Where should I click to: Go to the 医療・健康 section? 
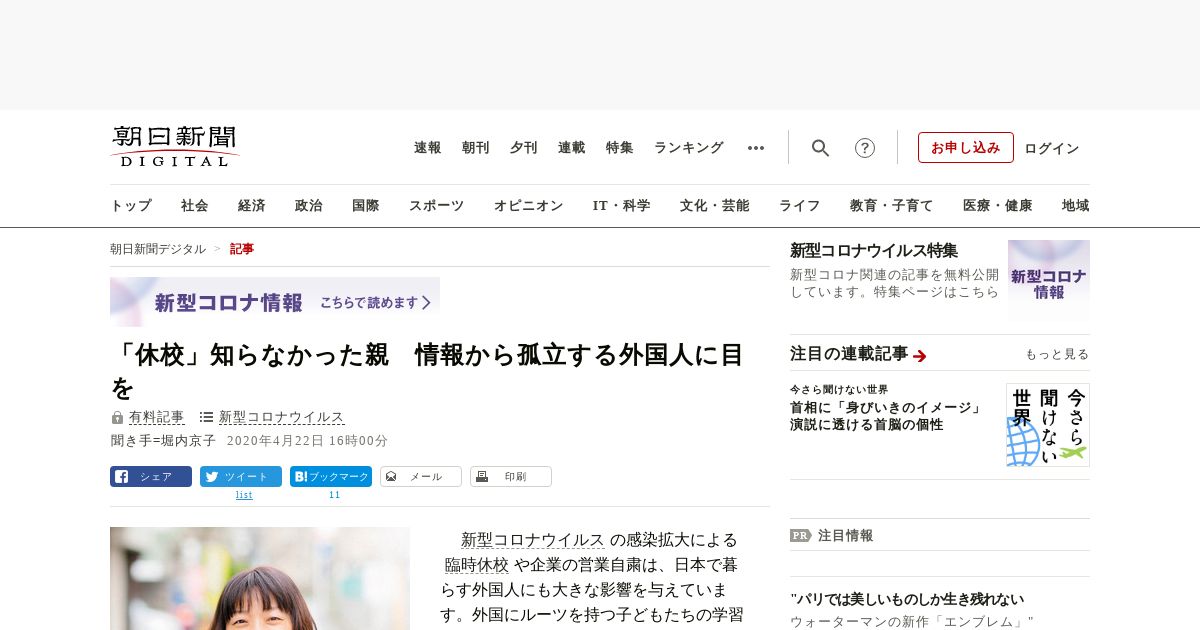[x=998, y=206]
